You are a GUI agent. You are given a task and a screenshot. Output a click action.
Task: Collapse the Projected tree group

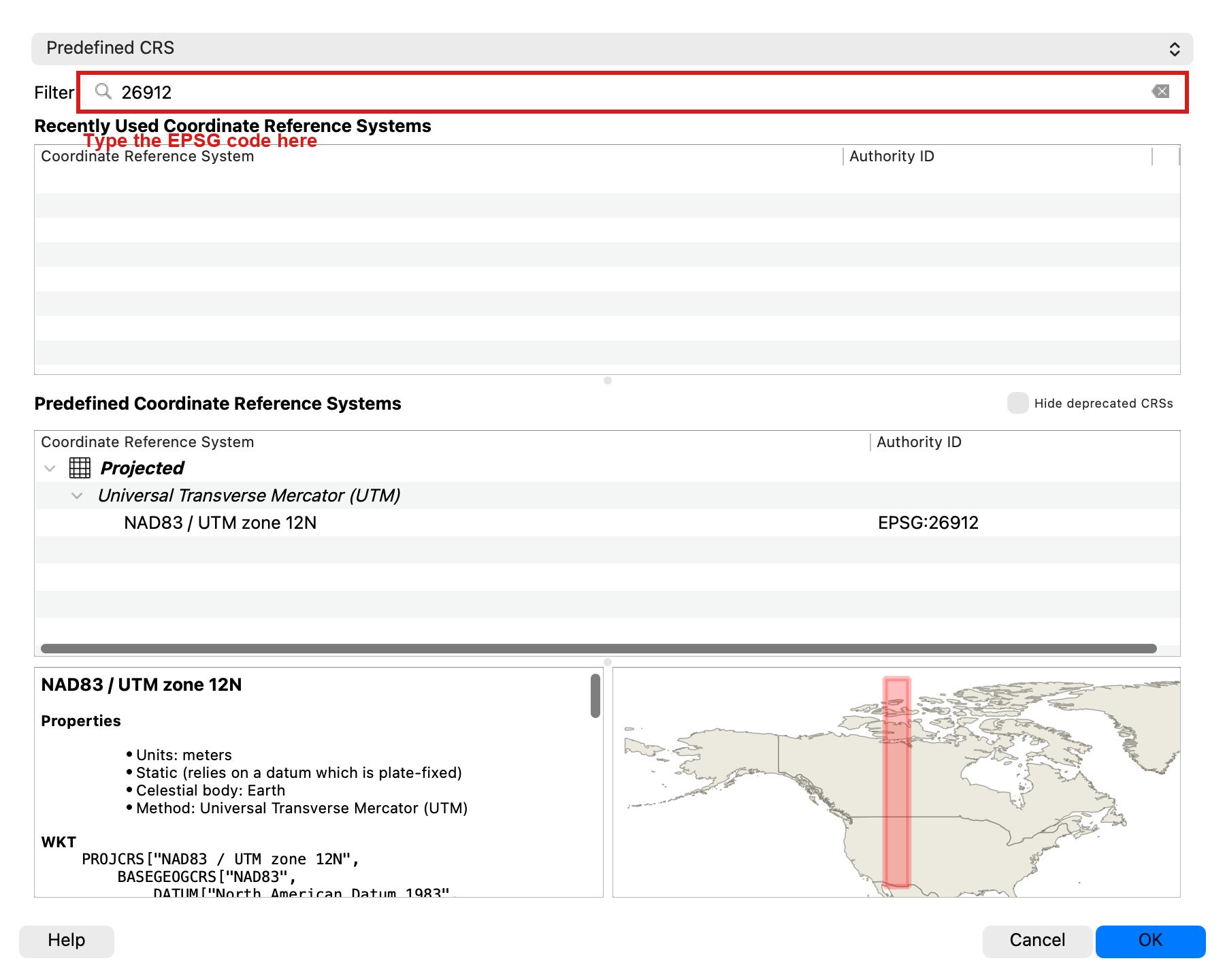tap(50, 468)
